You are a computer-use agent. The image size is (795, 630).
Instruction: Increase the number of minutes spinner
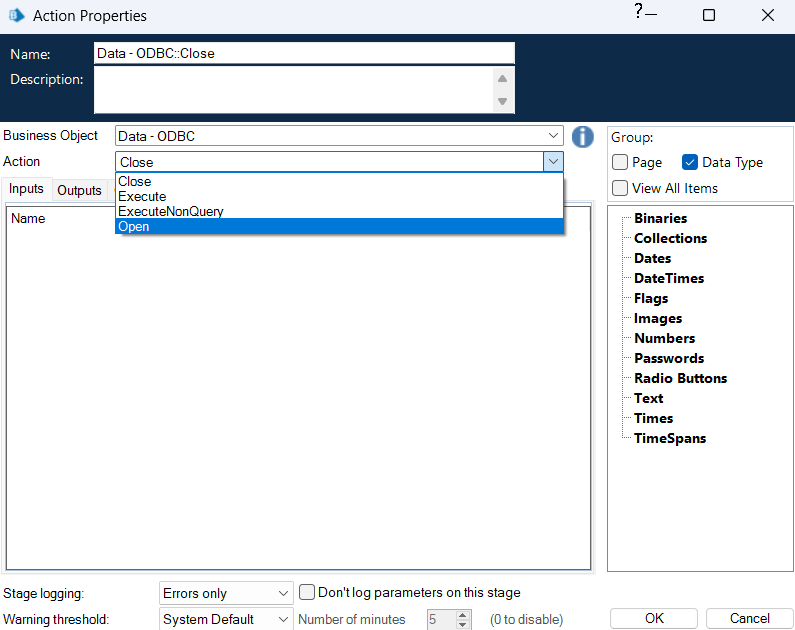(x=462, y=615)
